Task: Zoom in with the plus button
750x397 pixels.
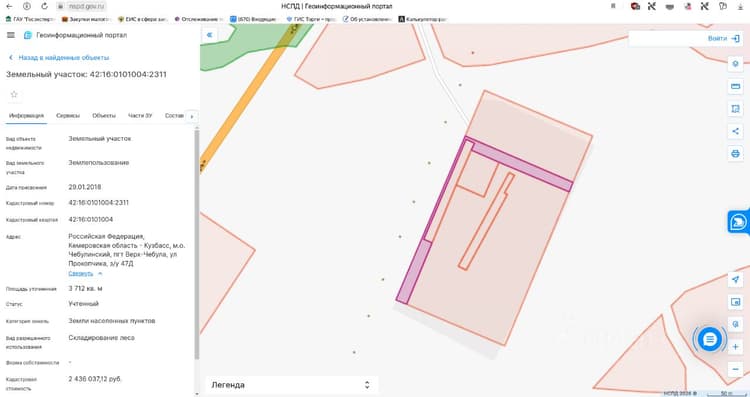Action: [x=735, y=347]
